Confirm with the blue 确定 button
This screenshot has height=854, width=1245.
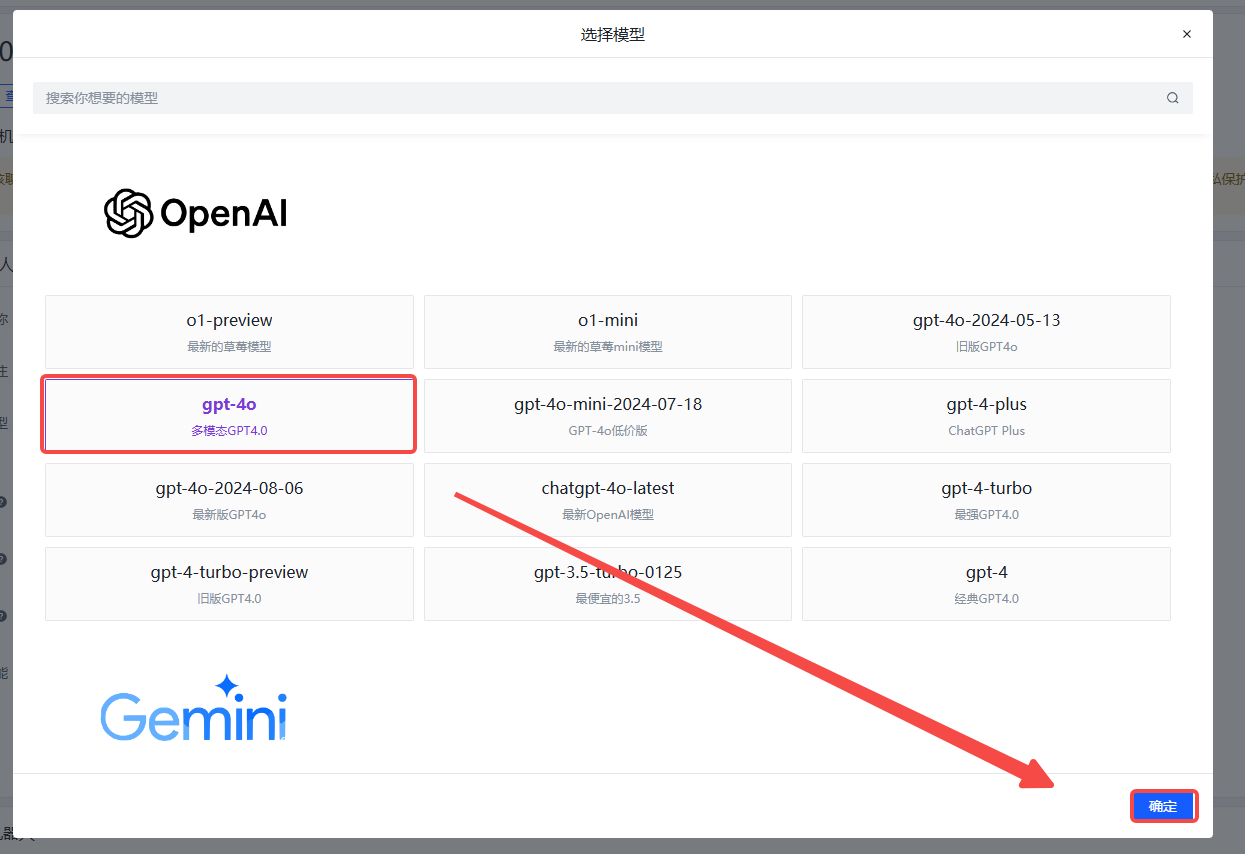1163,806
